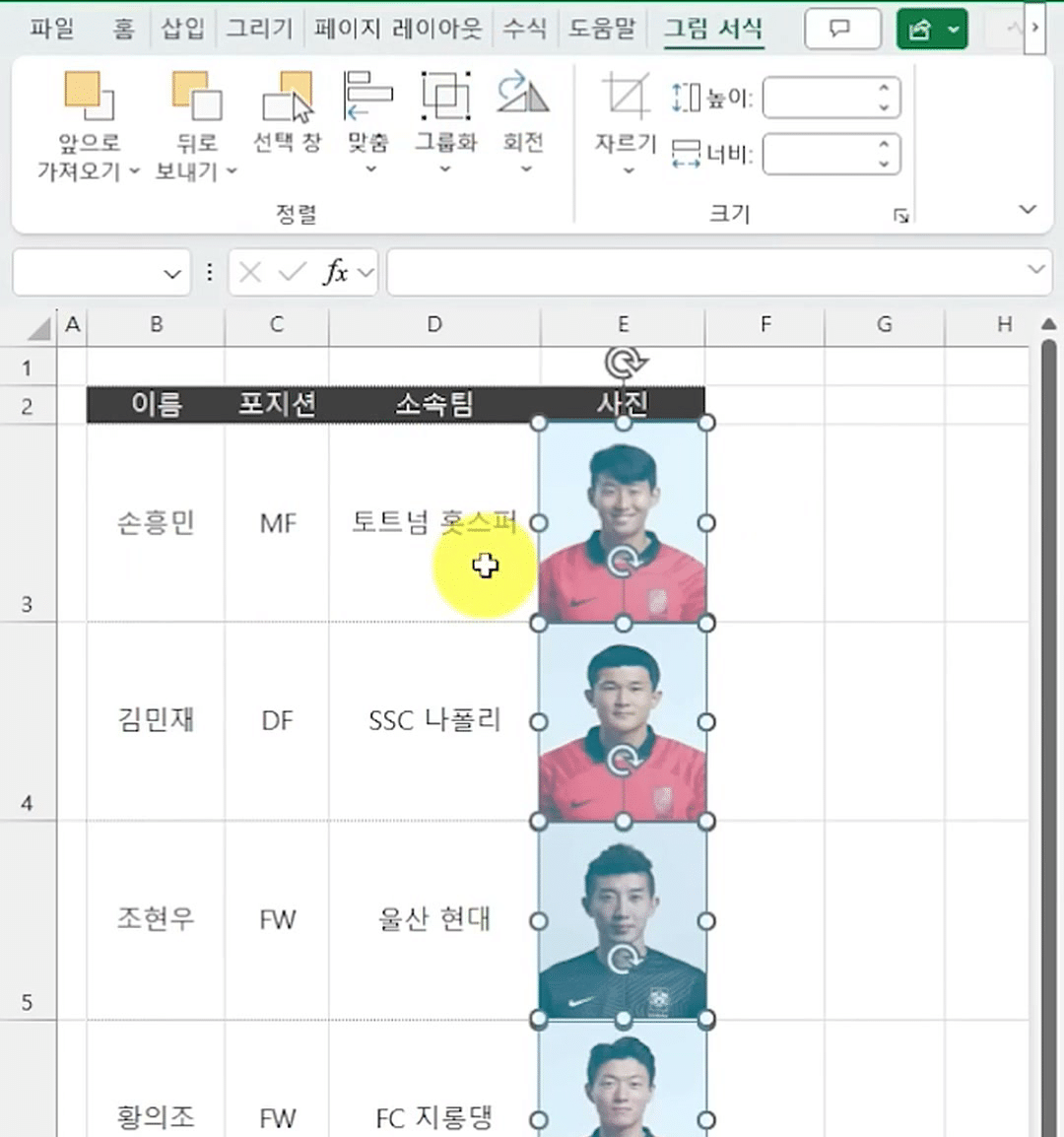Click the confirm checkmark in formula bar
The height and width of the screenshot is (1137, 1064).
(293, 273)
